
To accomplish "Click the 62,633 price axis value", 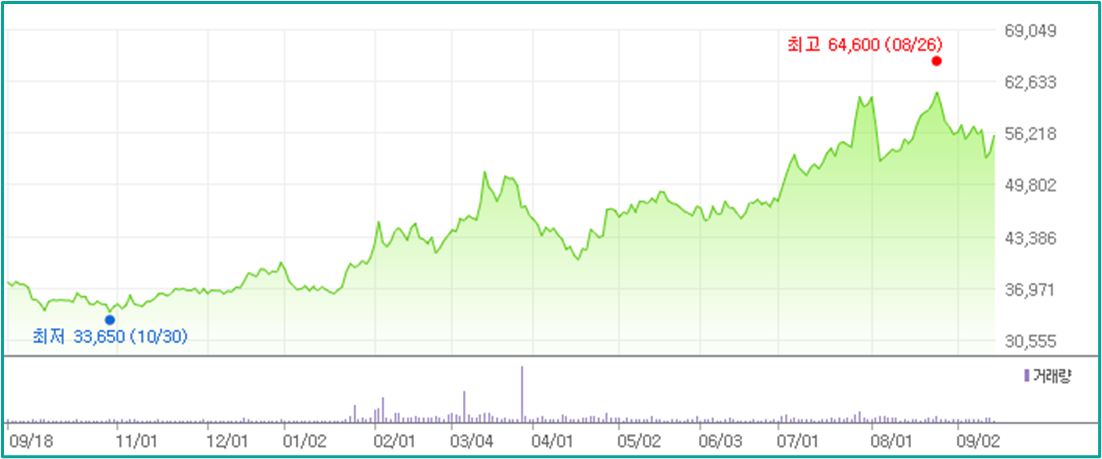I will point(1031,83).
